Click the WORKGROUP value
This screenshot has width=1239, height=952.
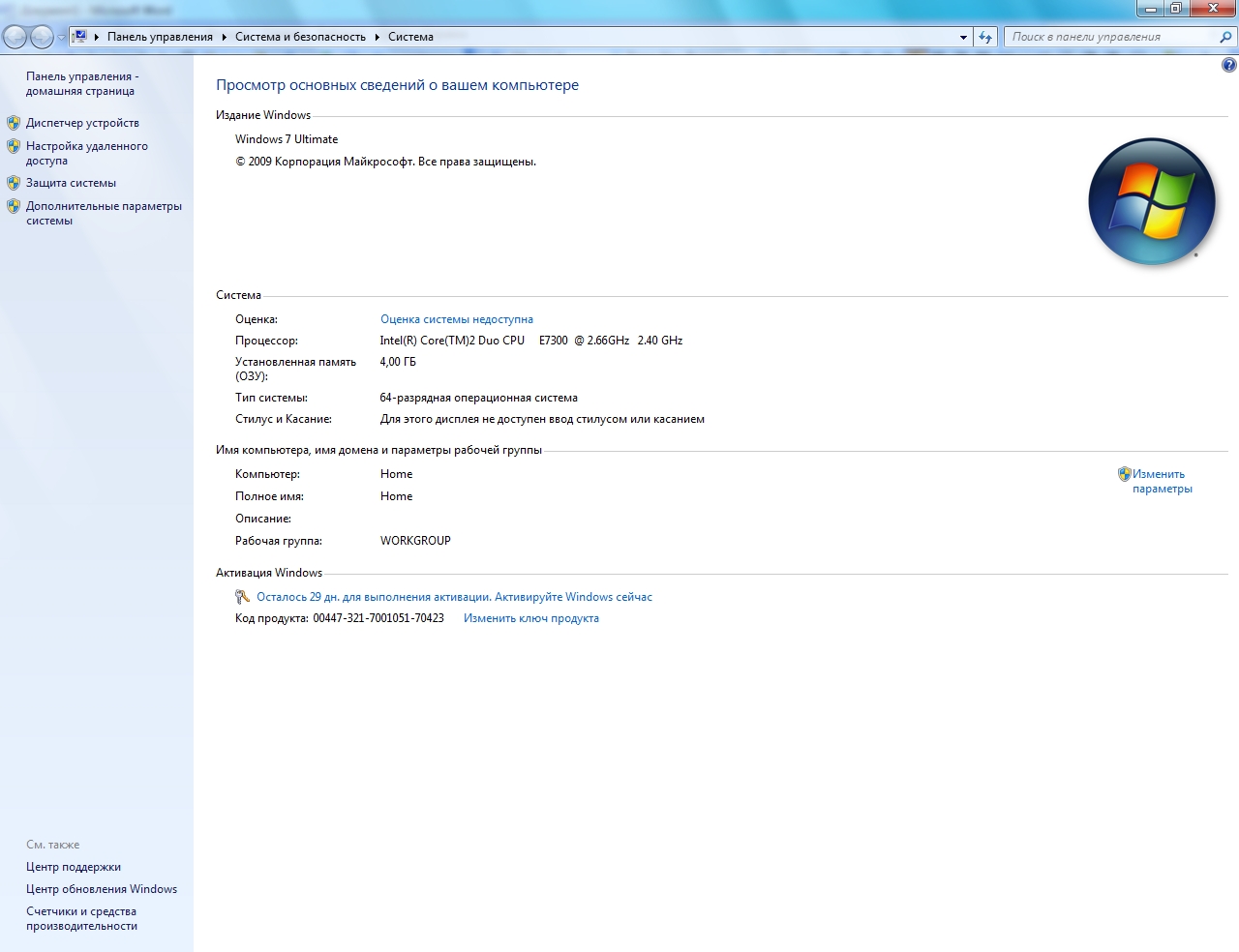(415, 541)
